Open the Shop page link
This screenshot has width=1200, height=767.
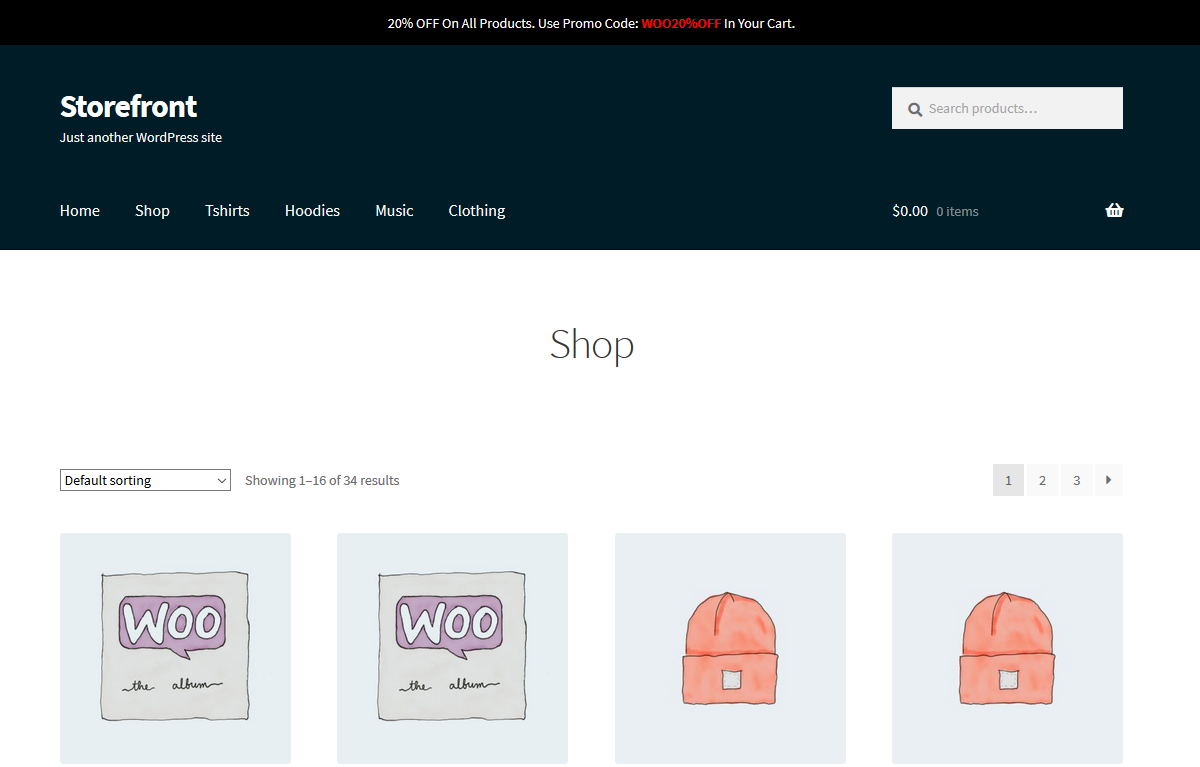pos(152,210)
